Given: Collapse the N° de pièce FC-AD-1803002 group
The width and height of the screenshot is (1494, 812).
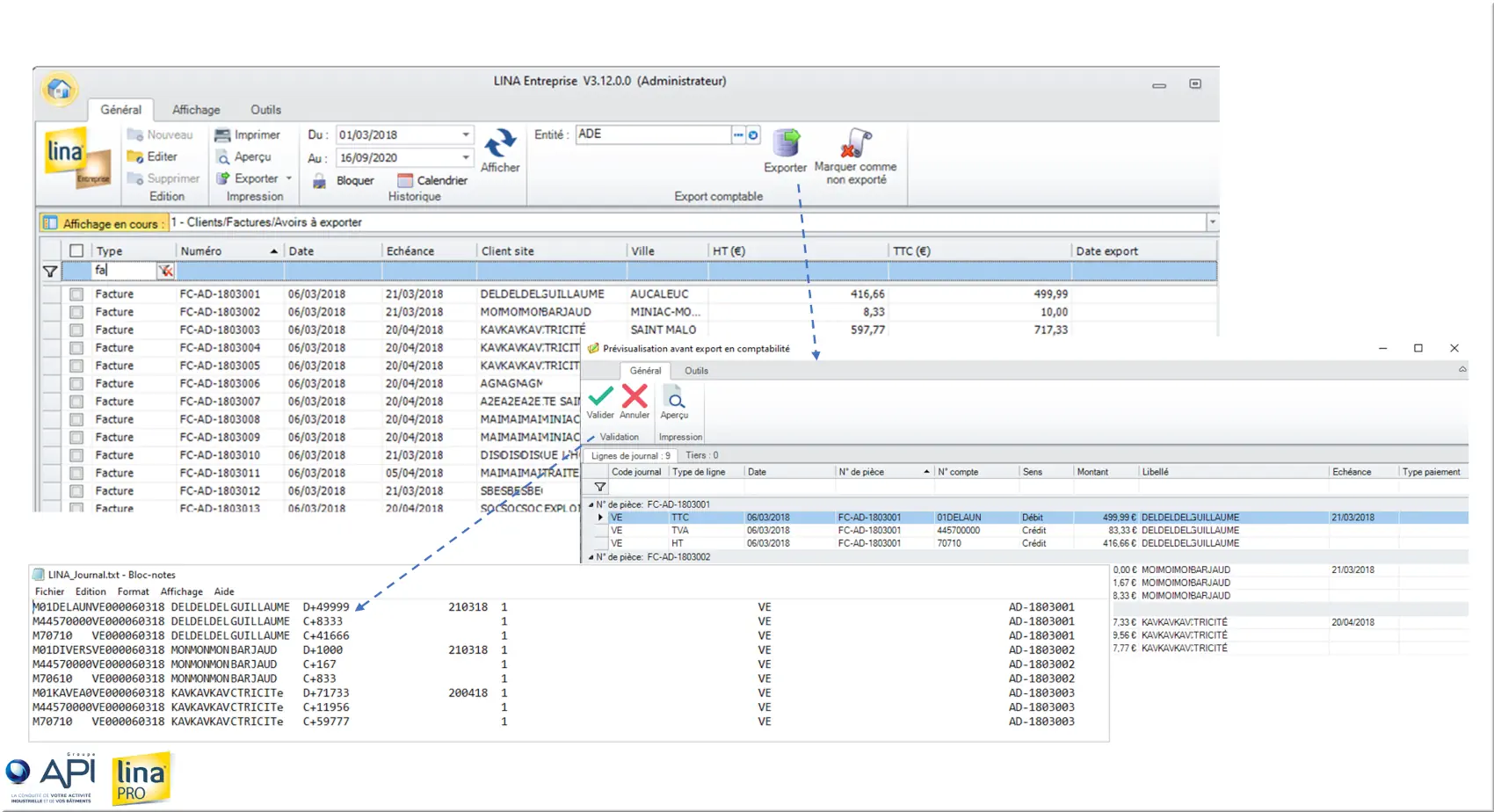Looking at the screenshot, I should [591, 557].
